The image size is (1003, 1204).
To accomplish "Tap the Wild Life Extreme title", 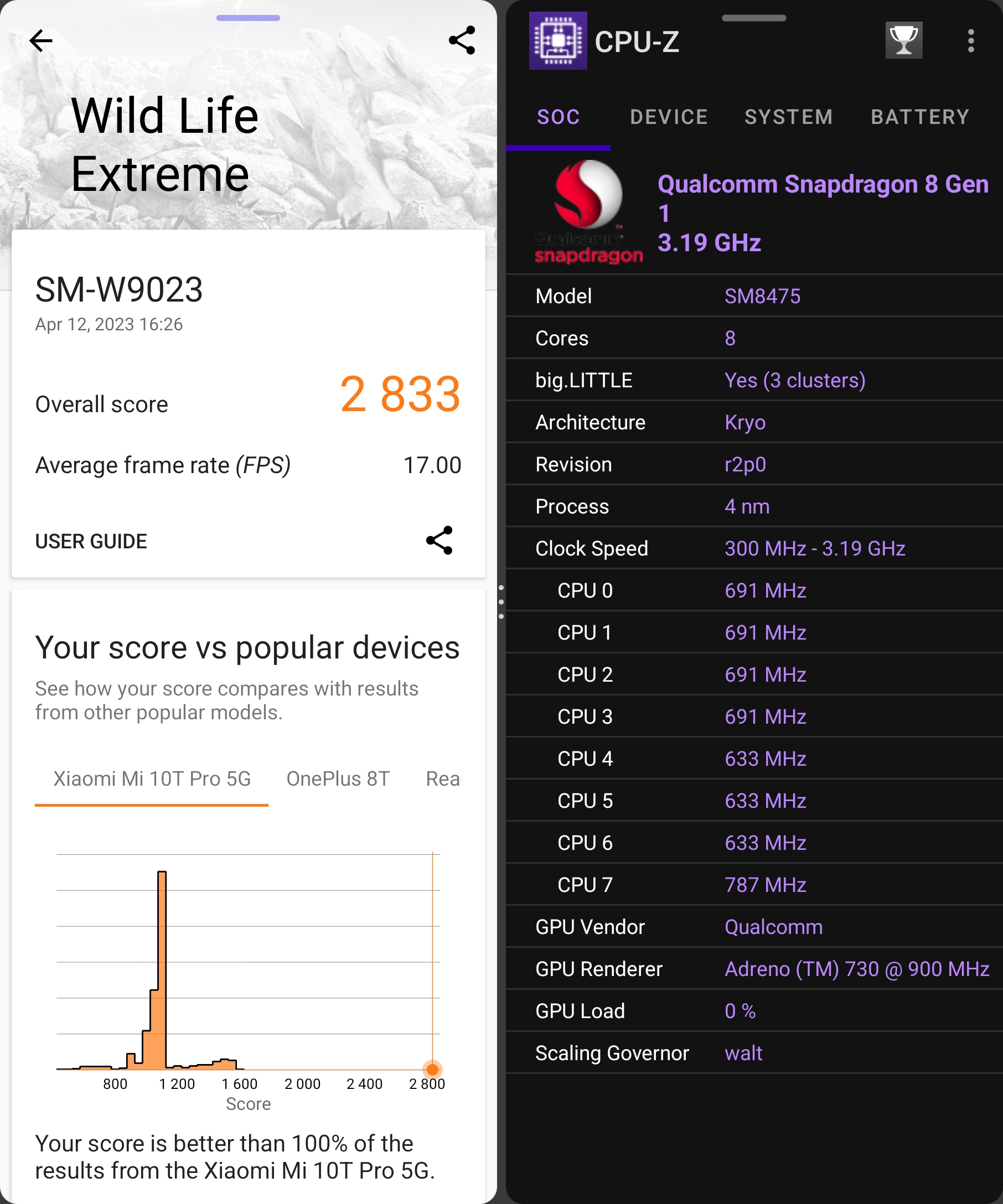I will point(164,144).
